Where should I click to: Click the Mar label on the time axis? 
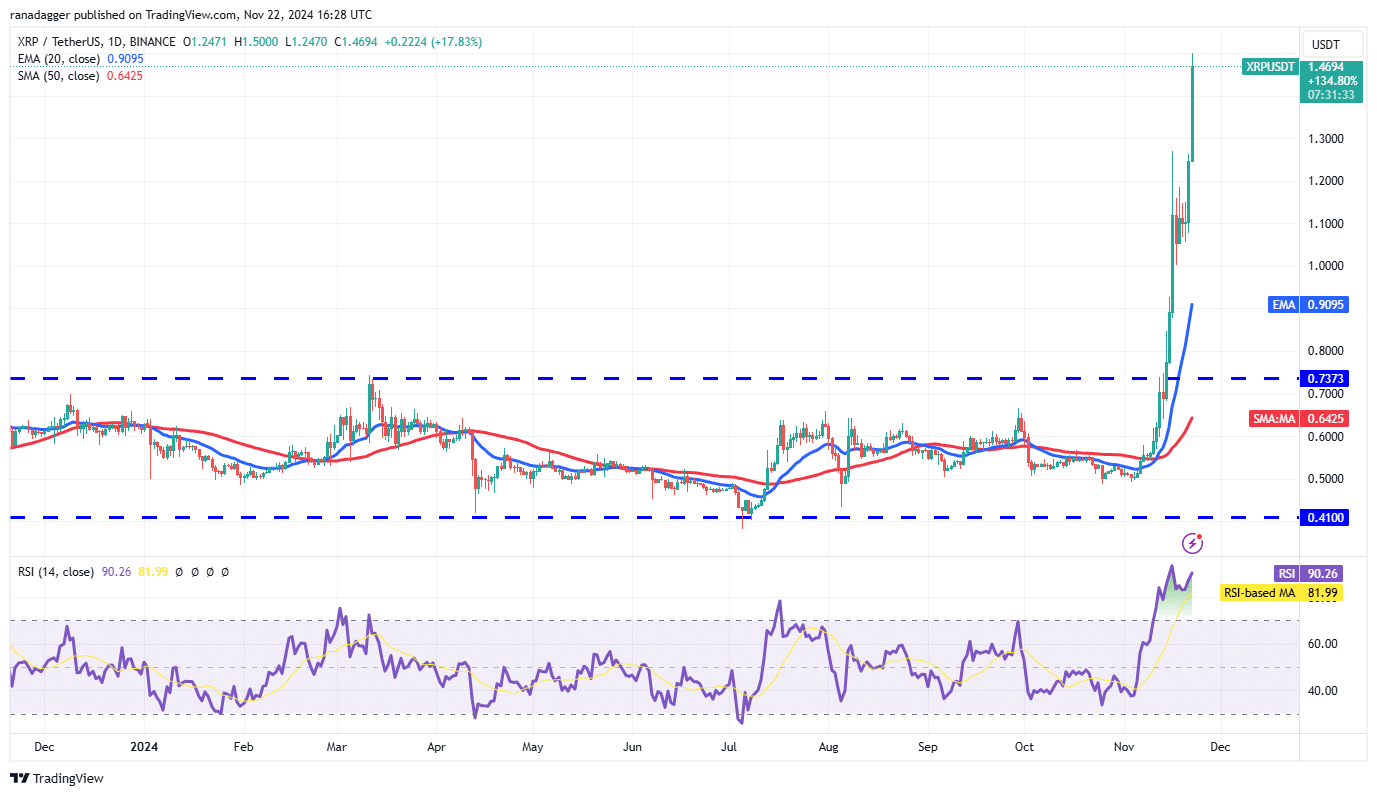coord(337,747)
